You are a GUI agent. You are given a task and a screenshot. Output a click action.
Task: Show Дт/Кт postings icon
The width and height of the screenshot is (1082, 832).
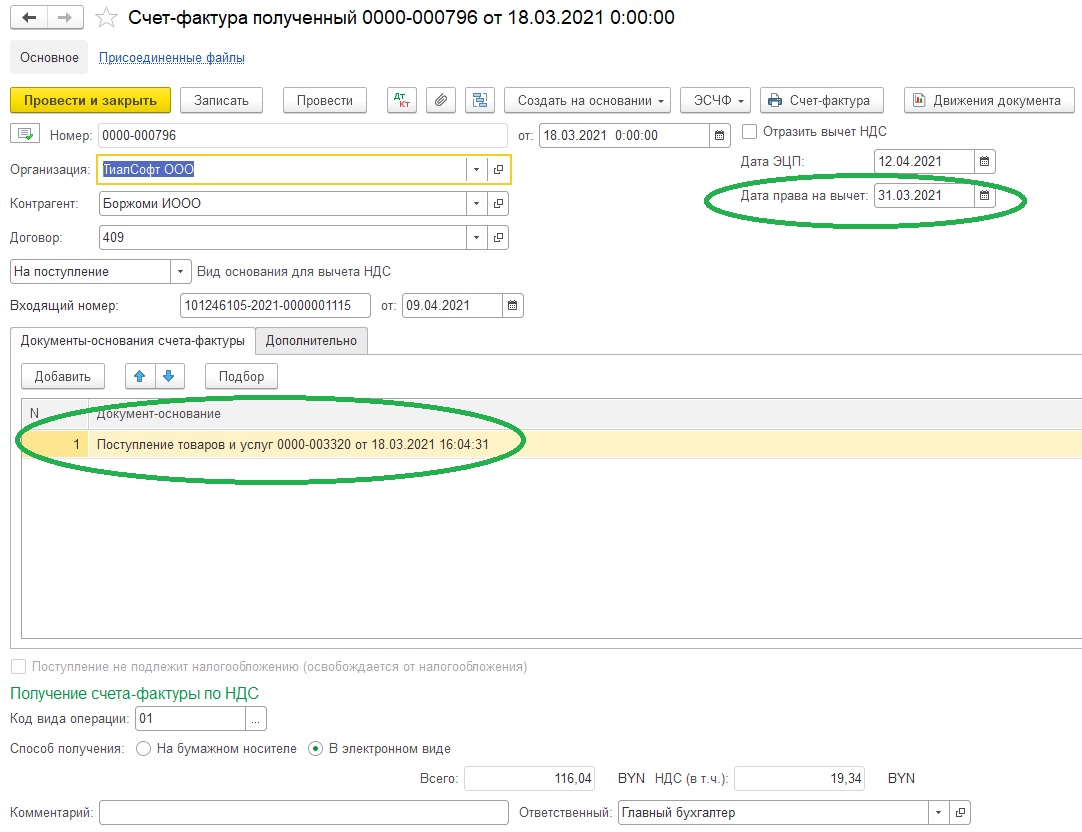pyautogui.click(x=402, y=100)
